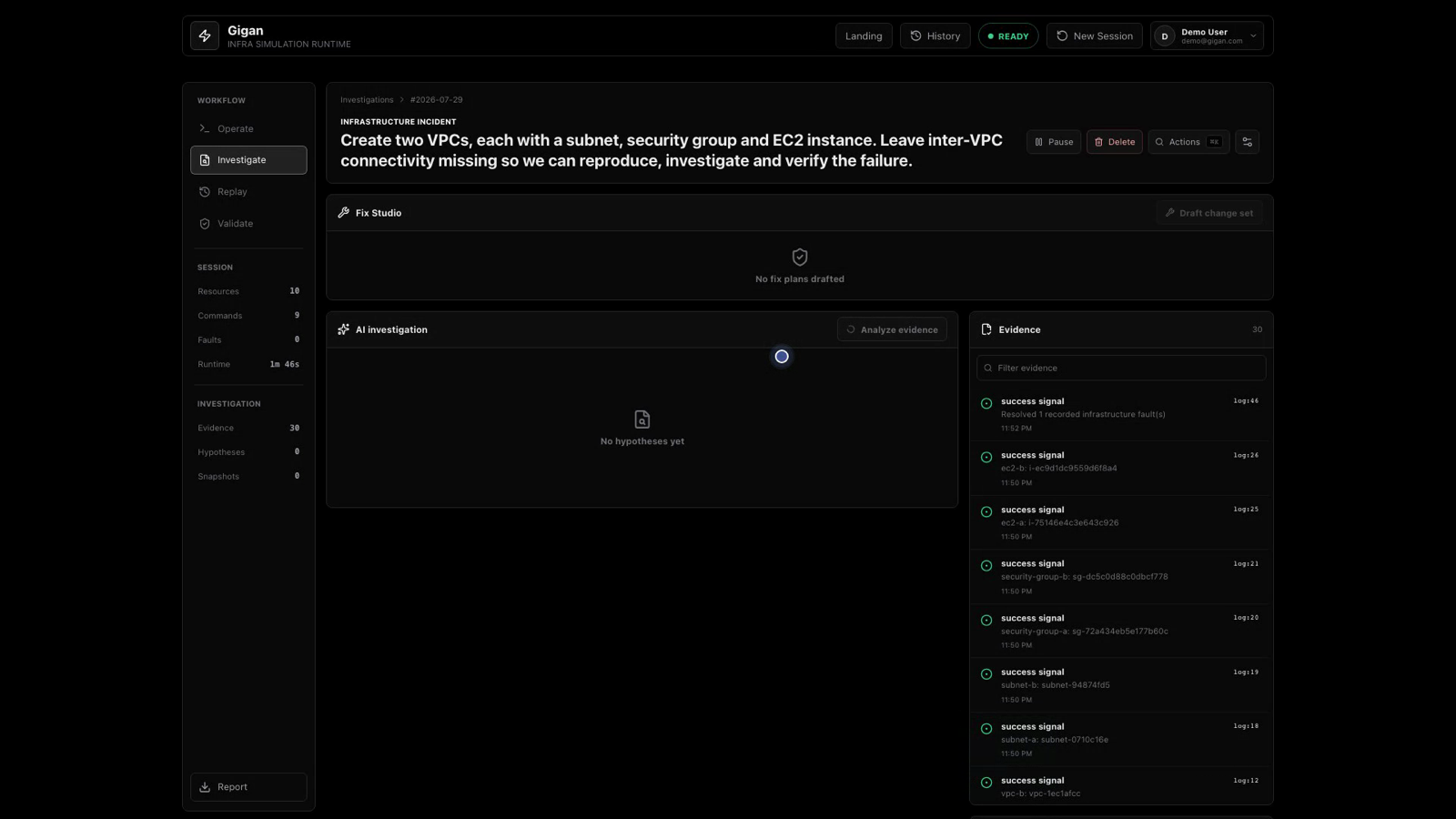
Task: Open the Actions command search
Action: pyautogui.click(x=1188, y=142)
